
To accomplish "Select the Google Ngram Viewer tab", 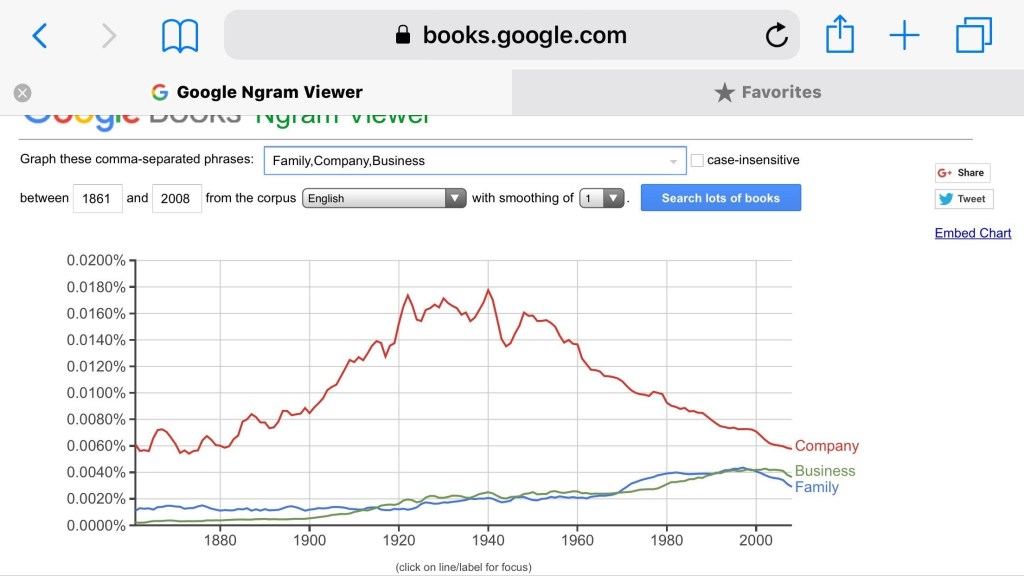I will tap(258, 92).
